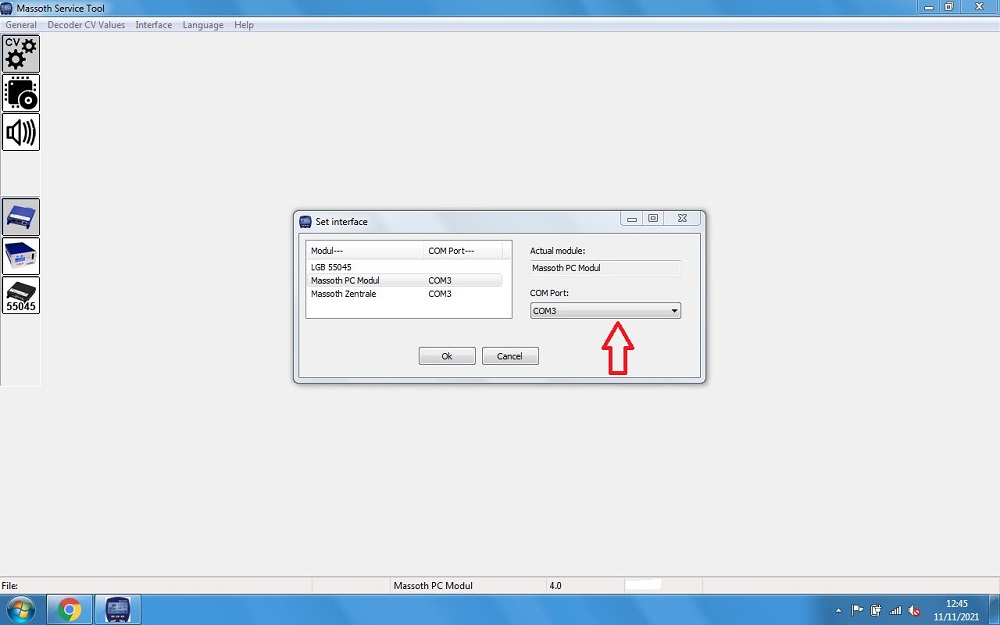Click the COM Port--- column header
This screenshot has width=1000, height=625.
tap(463, 251)
